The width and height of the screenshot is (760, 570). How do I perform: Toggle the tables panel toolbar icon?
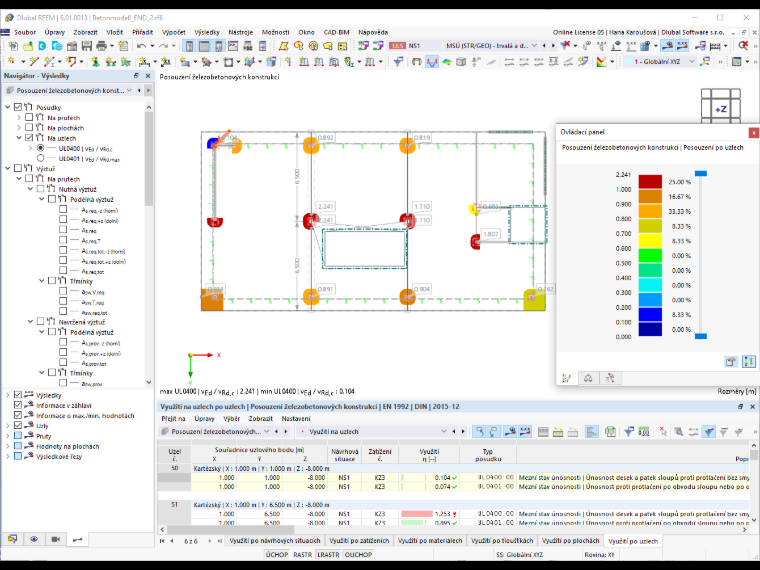(x=204, y=46)
